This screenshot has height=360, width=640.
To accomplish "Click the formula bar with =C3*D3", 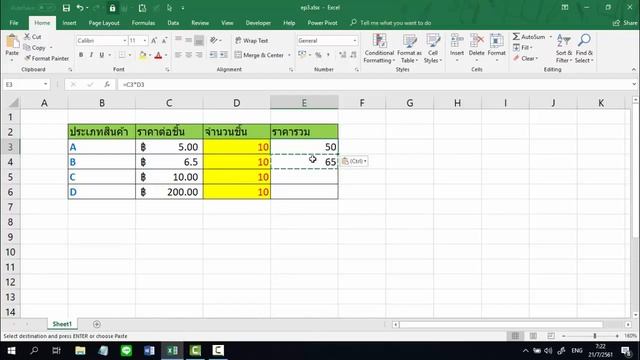I will 376,84.
